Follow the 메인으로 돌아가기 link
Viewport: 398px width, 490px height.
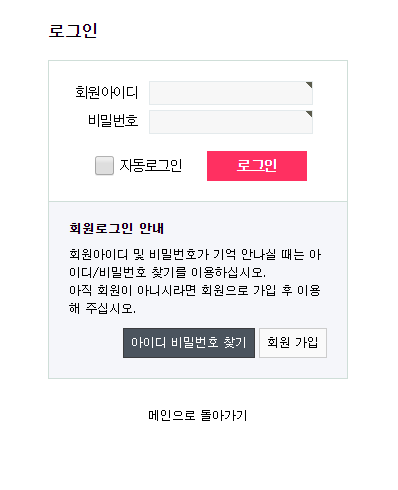coord(198,416)
